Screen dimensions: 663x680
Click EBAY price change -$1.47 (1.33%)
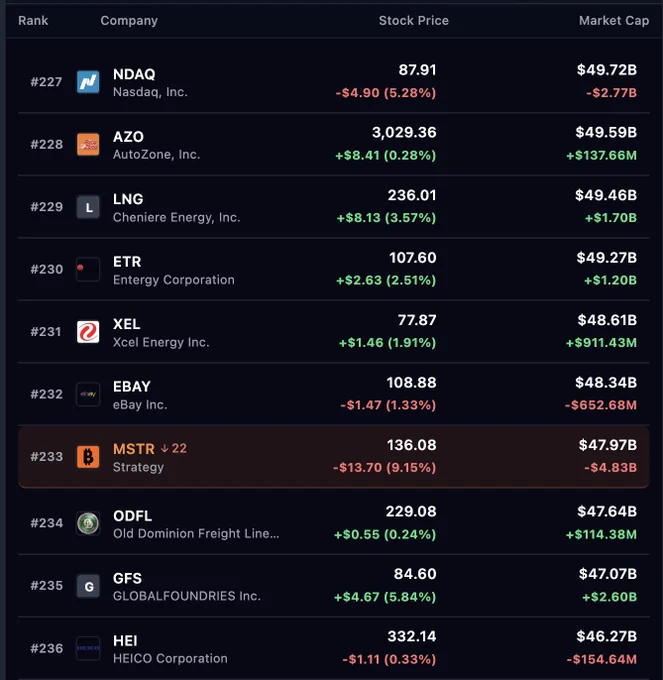coord(388,405)
